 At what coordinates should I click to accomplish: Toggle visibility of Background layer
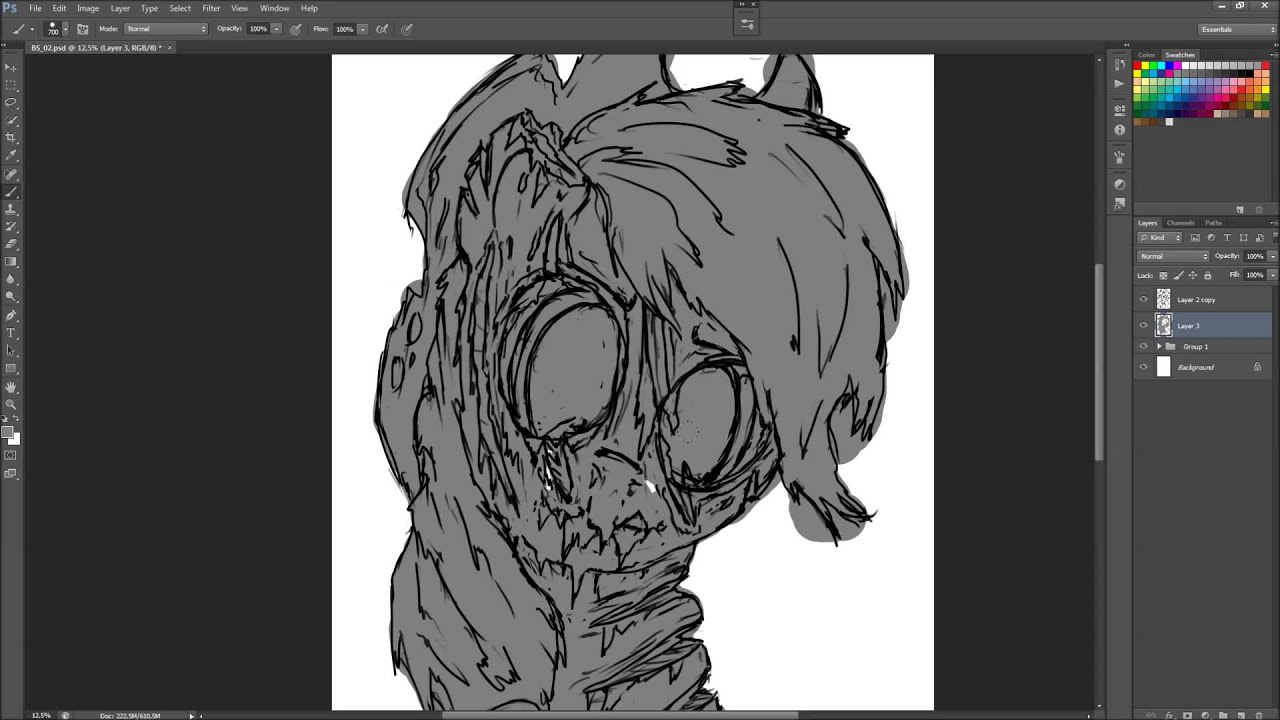click(x=1144, y=367)
